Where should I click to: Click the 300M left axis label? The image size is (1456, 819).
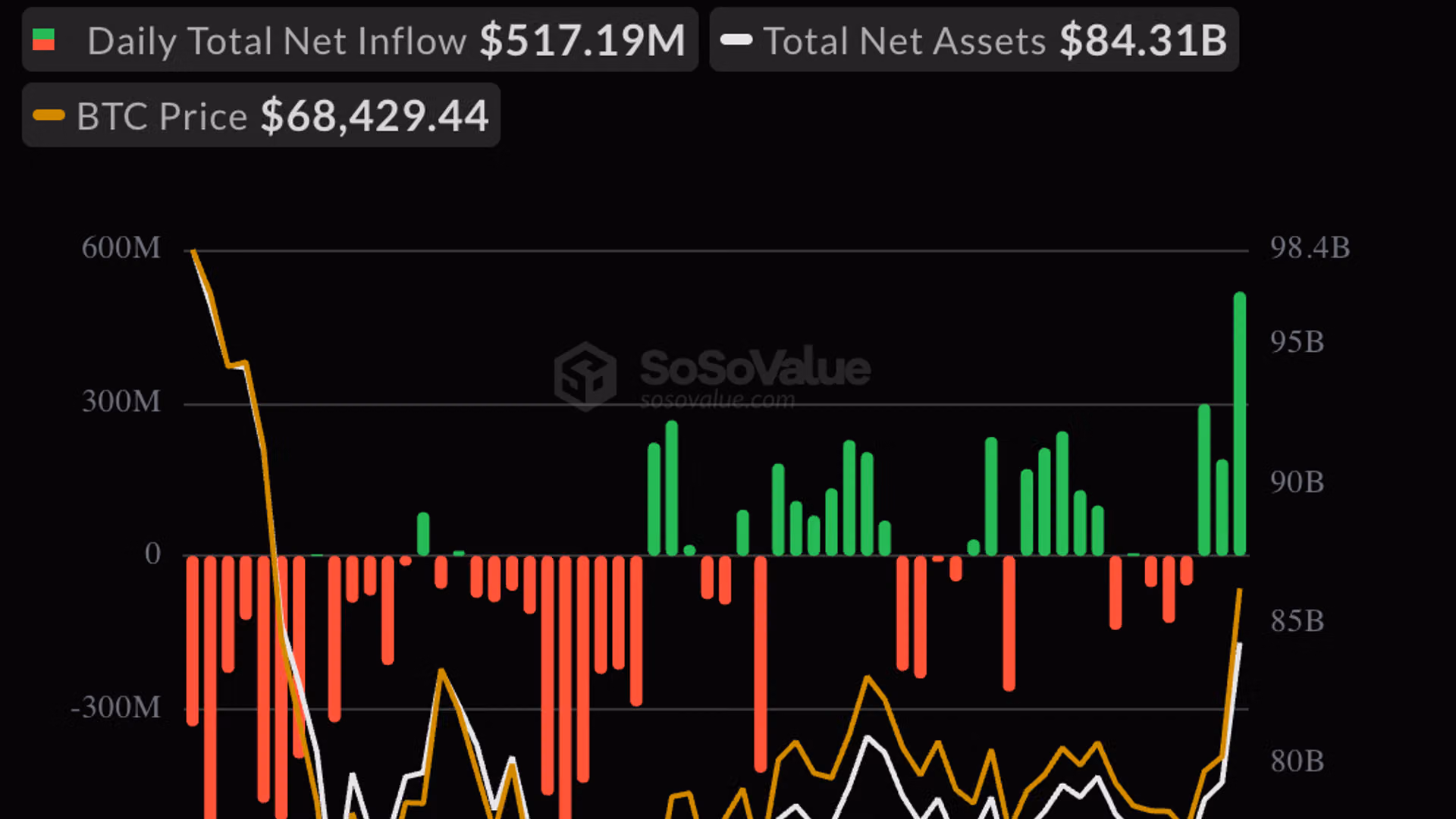[x=121, y=401]
